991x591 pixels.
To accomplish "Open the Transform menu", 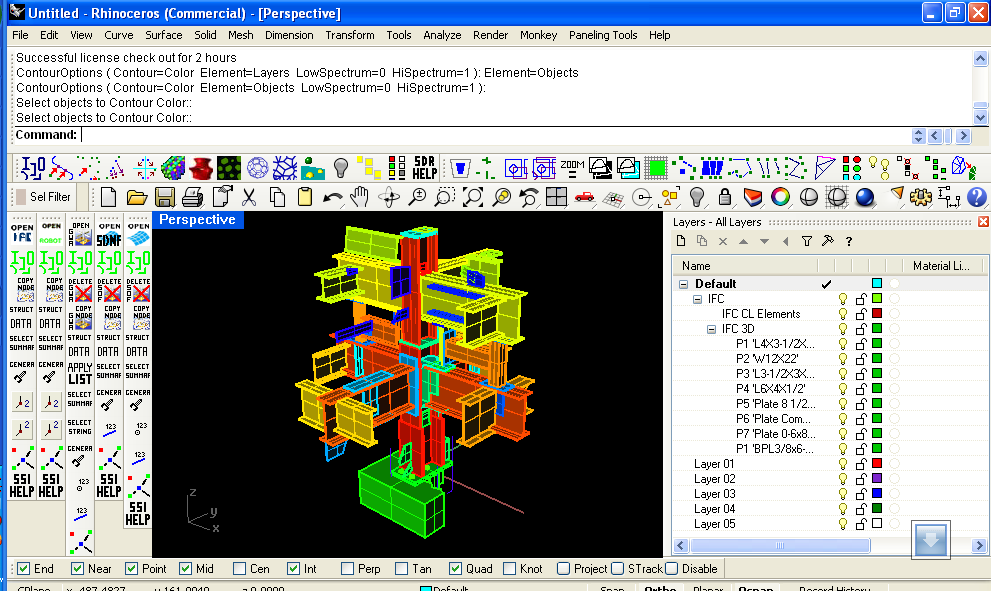I will [x=350, y=35].
